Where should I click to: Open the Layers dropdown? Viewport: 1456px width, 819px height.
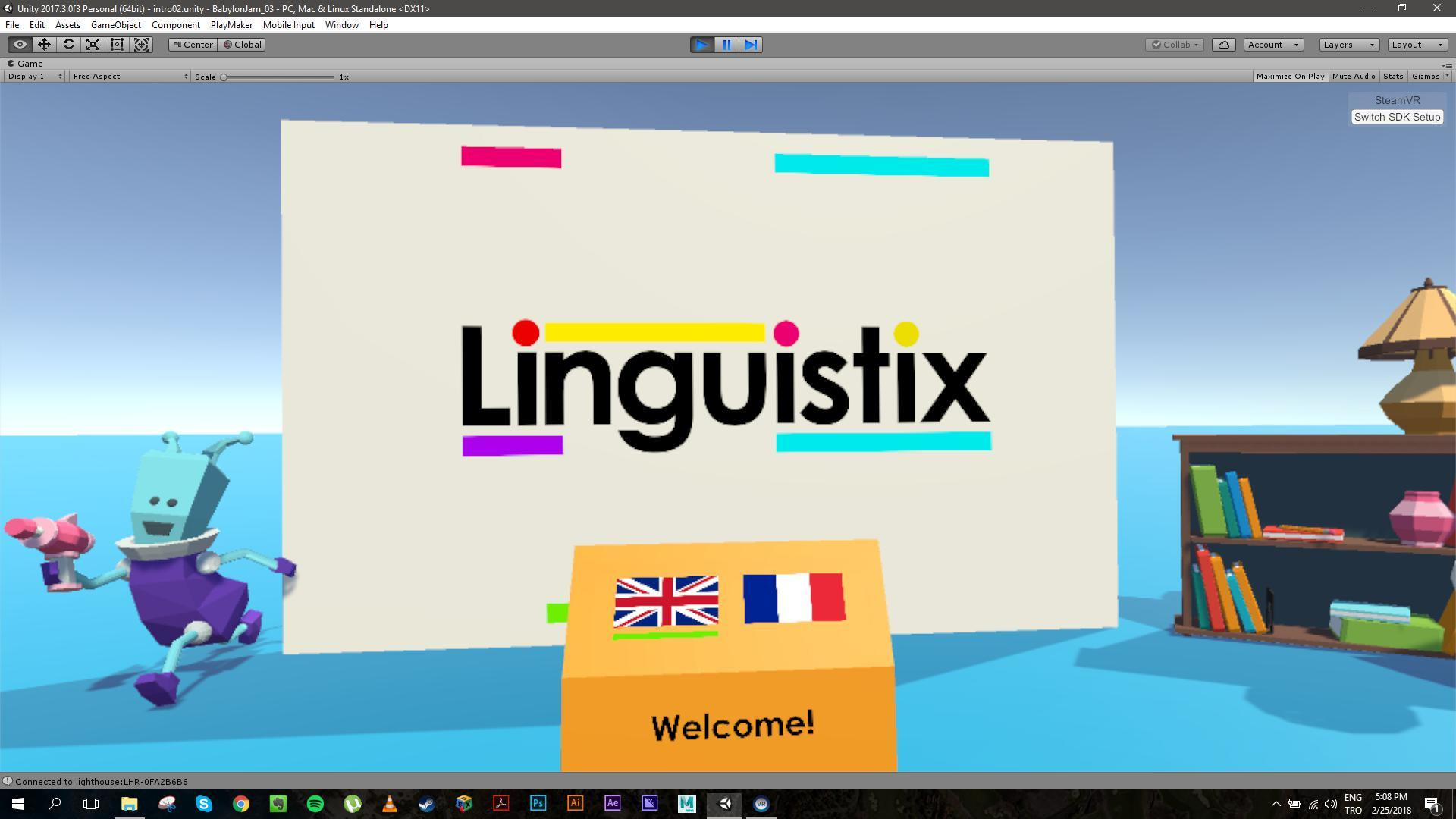click(1348, 45)
